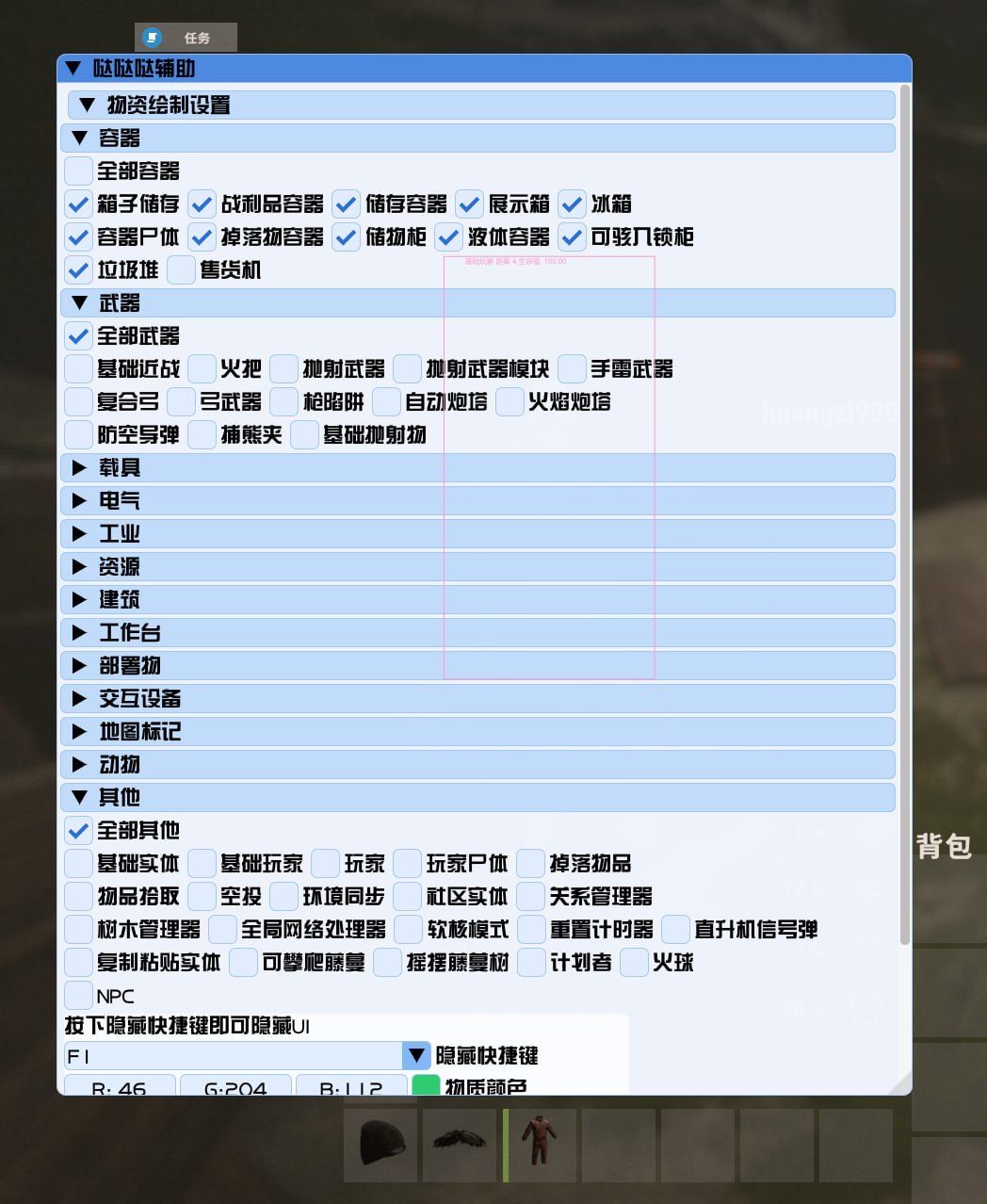The image size is (987, 1204).
Task: Enable the NPC checkbox
Action: tap(78, 995)
